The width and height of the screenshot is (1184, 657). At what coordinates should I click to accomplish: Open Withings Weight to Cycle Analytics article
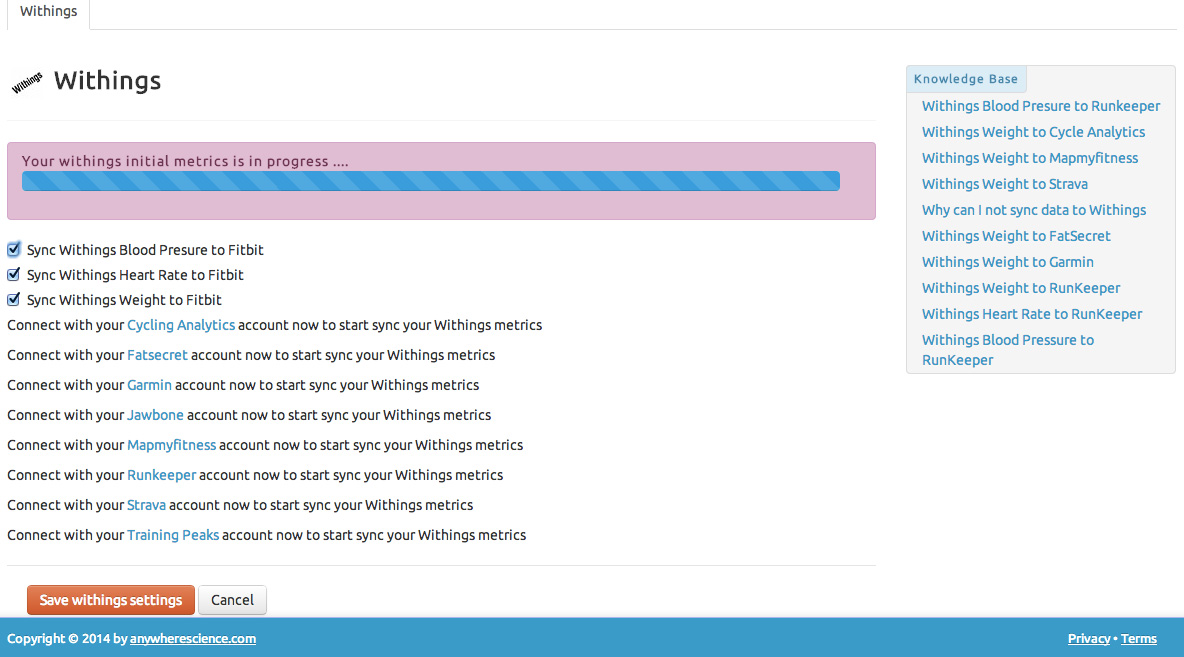(x=1033, y=132)
